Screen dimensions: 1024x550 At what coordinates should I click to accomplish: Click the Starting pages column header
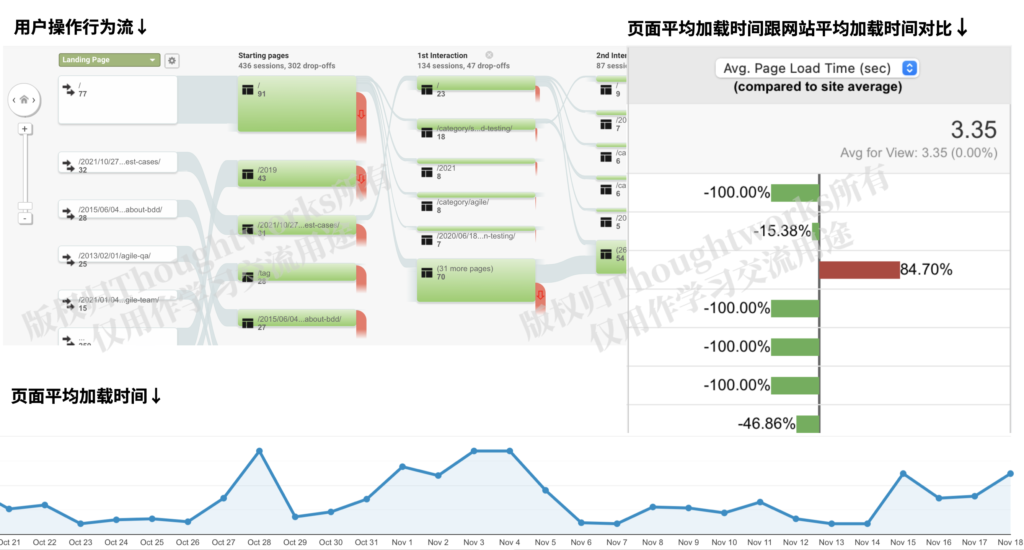click(x=263, y=56)
